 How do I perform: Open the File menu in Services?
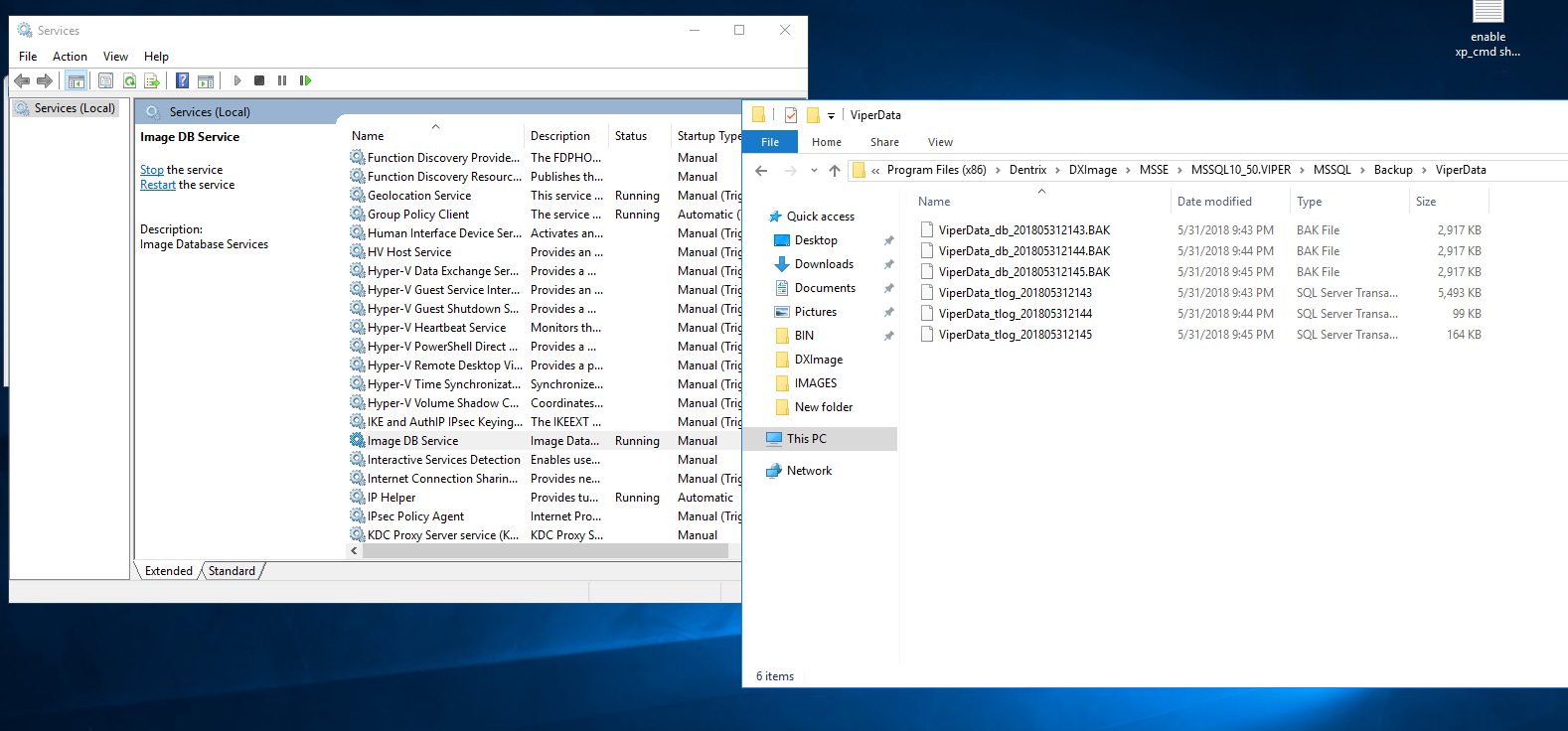[28, 57]
